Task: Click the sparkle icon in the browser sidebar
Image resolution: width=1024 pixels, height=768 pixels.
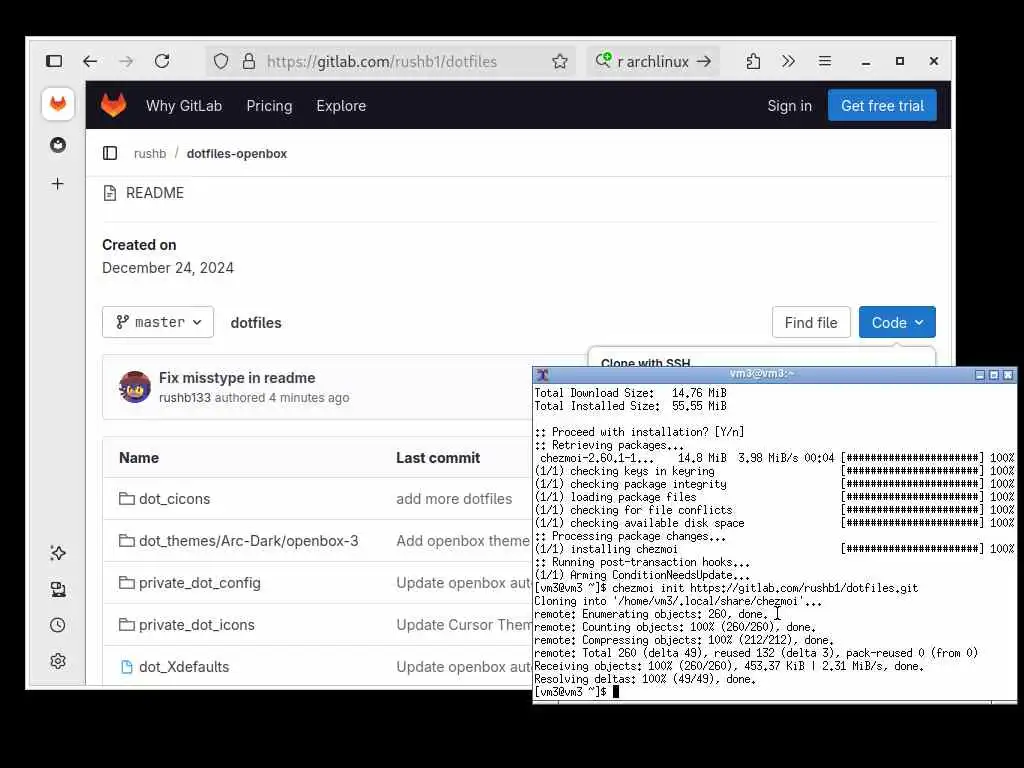Action: pyautogui.click(x=58, y=553)
